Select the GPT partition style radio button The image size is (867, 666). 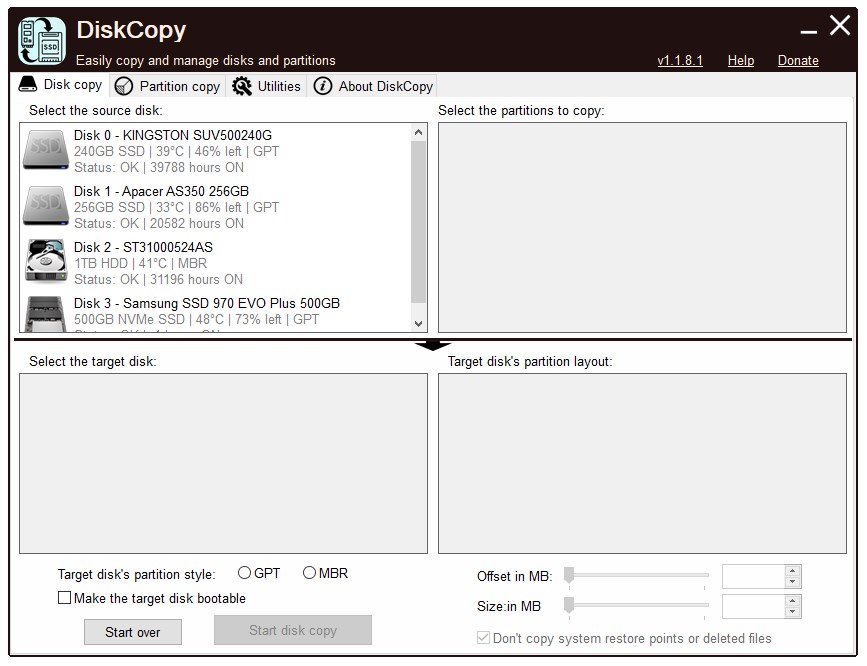pos(244,573)
